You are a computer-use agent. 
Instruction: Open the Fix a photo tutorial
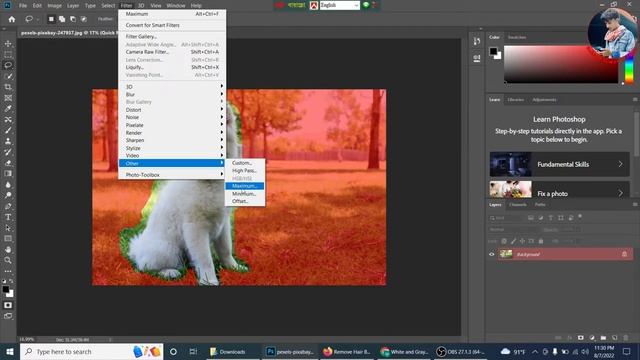point(560,190)
